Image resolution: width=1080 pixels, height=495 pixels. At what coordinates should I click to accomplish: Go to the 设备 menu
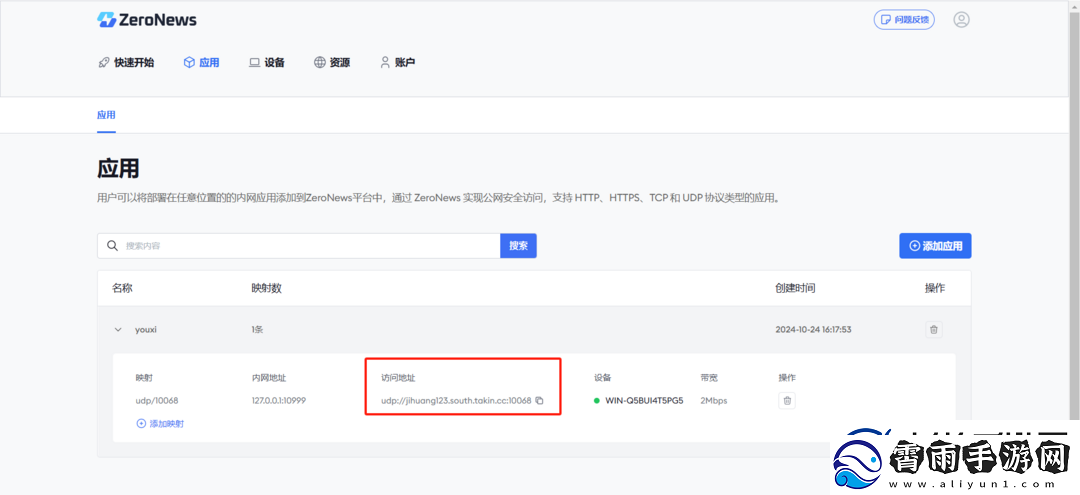click(x=267, y=63)
